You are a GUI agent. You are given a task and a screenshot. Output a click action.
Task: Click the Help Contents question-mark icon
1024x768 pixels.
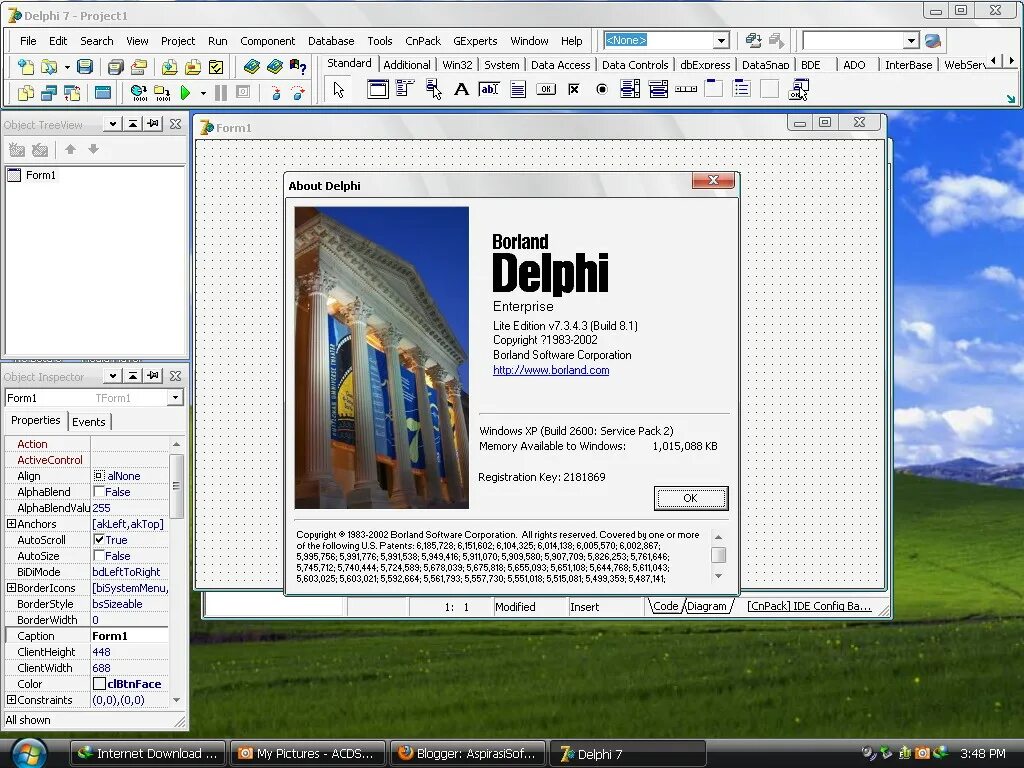point(298,67)
